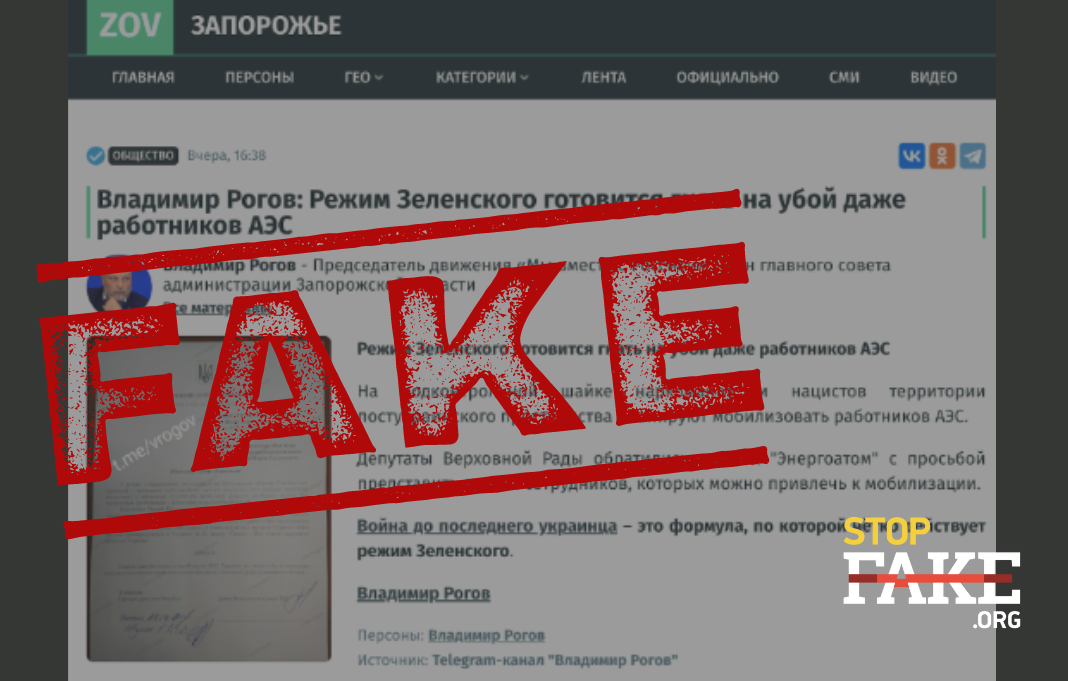Open the ПЕРСОНЫ menu item
The image size is (1068, 681).
(260, 78)
